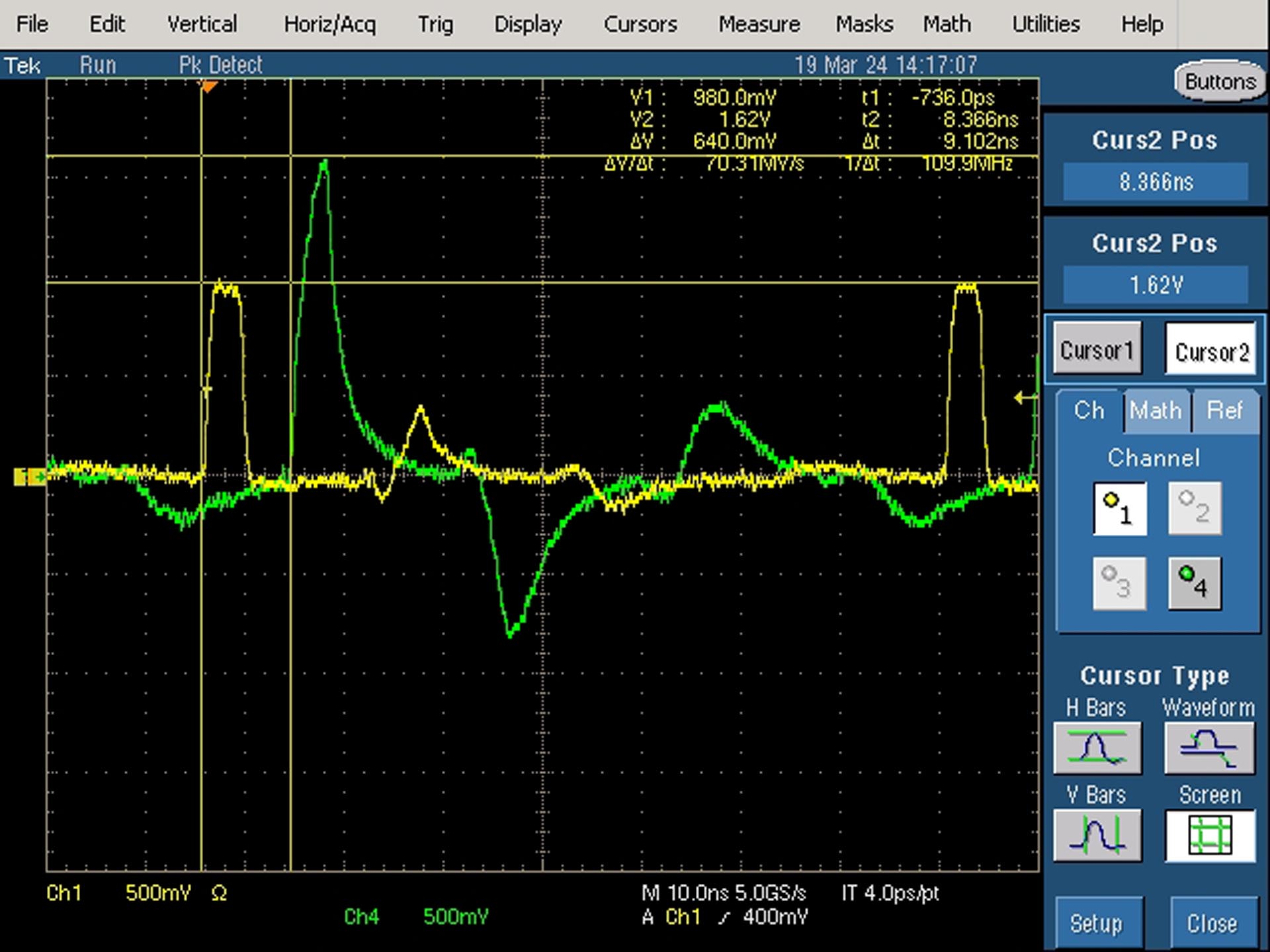Open the Vertical menu
1270x952 pixels.
(x=202, y=24)
